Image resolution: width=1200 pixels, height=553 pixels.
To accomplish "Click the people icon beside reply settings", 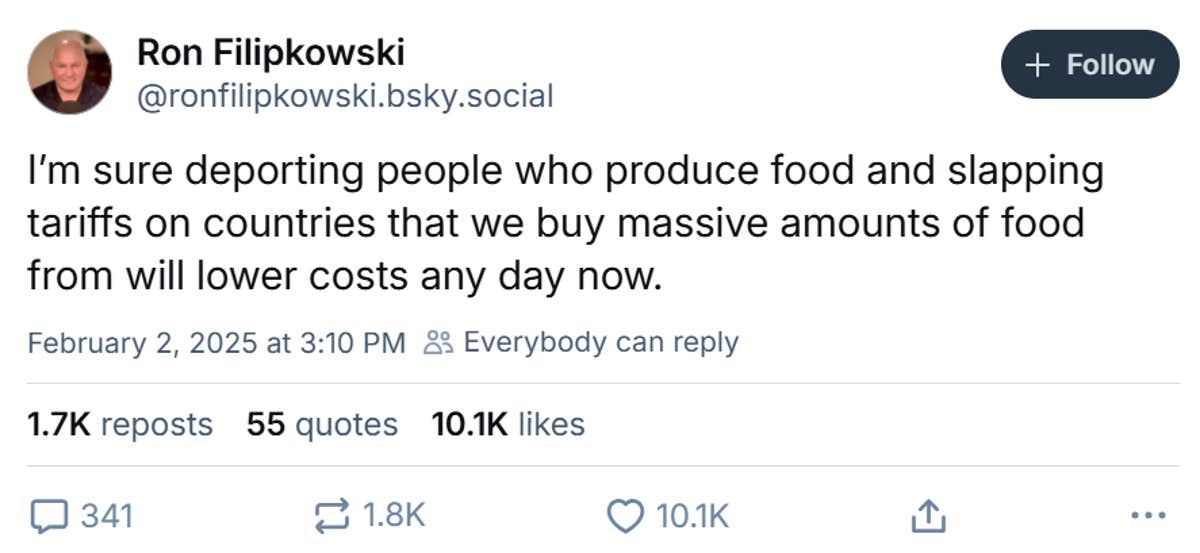I will pos(438,343).
